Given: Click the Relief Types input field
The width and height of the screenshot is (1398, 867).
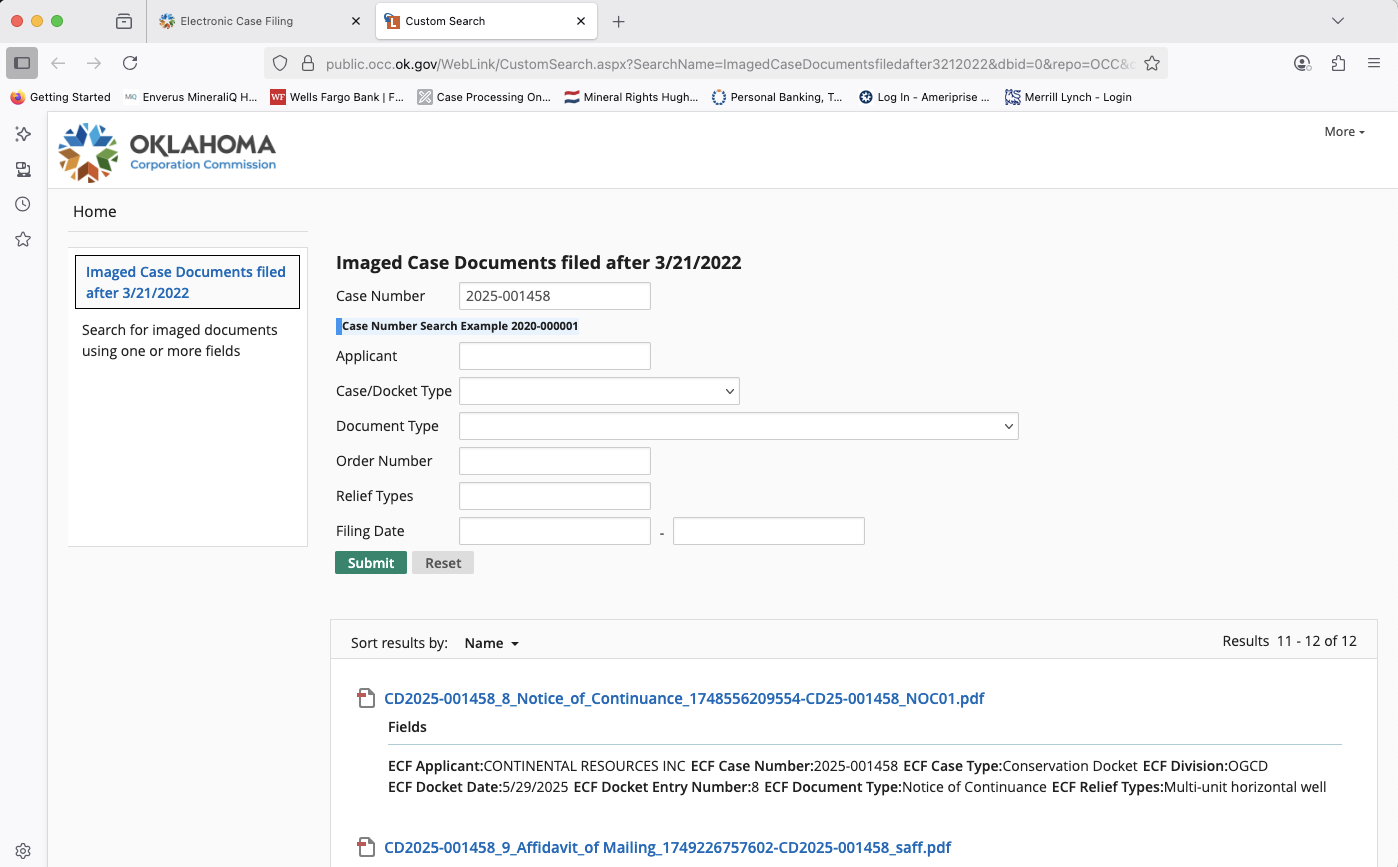Looking at the screenshot, I should 555,496.
